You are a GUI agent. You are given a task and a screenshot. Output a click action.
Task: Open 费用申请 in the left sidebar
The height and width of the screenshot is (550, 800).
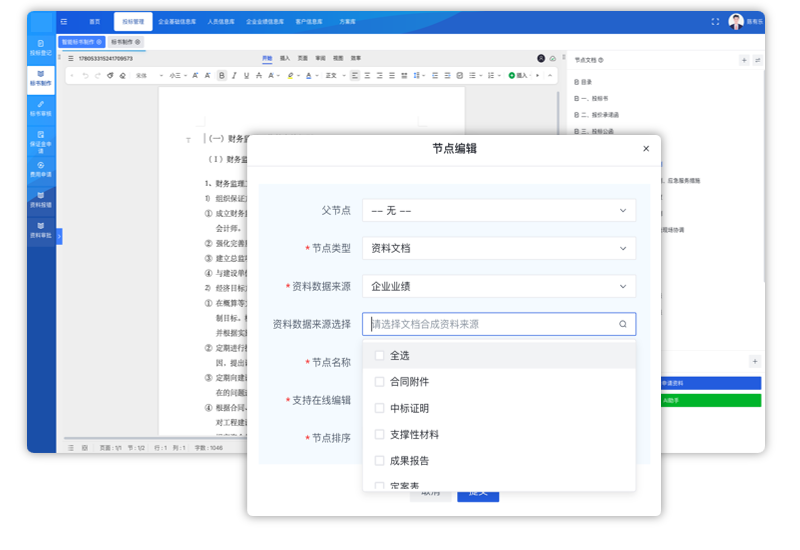(x=41, y=169)
